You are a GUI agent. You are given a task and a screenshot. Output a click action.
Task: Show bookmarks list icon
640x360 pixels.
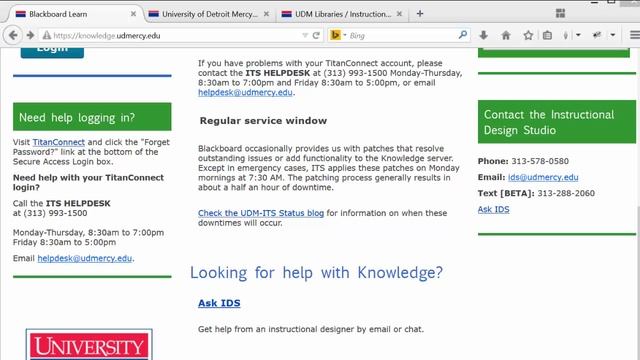[547, 36]
